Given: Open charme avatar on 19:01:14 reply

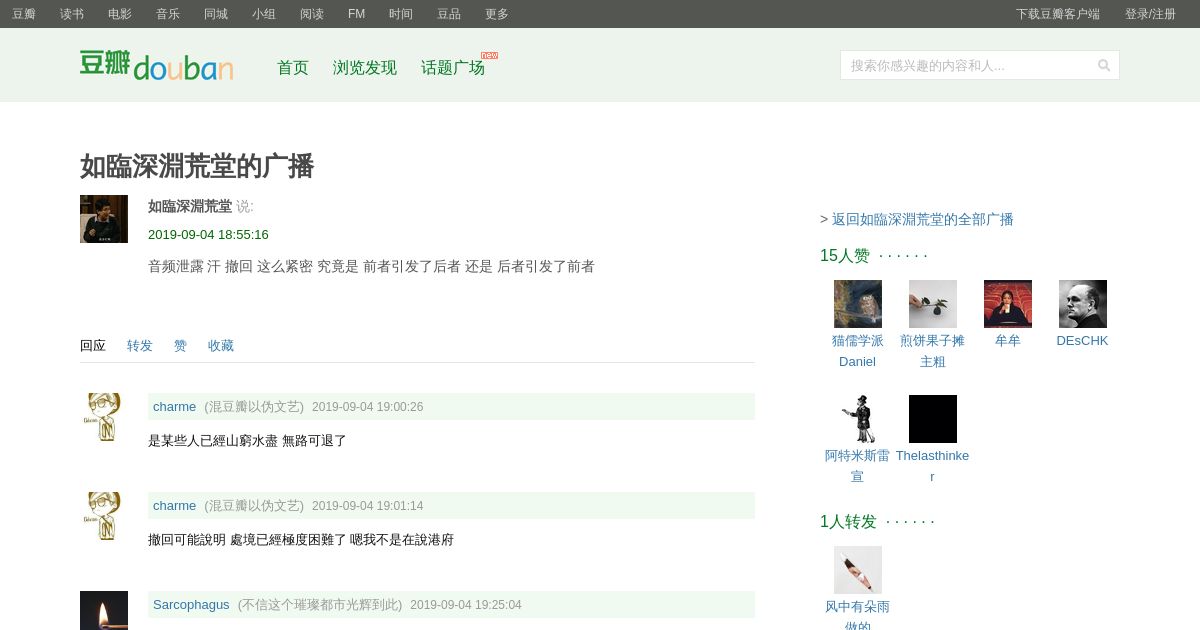Looking at the screenshot, I should (x=104, y=516).
